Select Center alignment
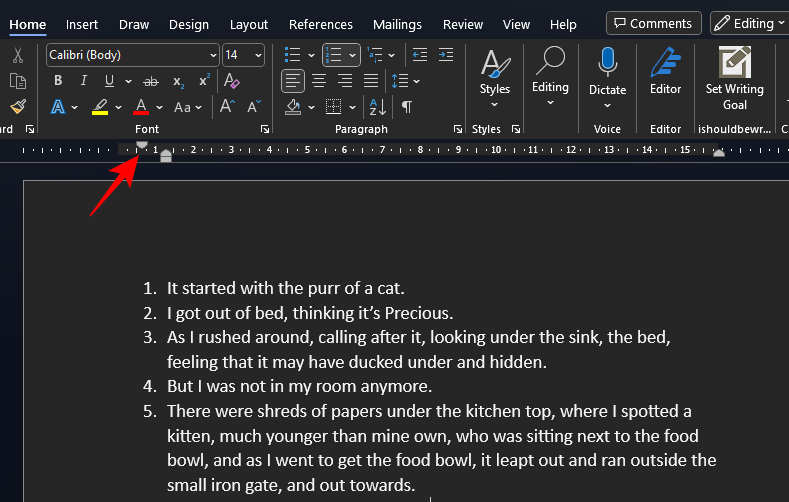789x502 pixels. [319, 80]
